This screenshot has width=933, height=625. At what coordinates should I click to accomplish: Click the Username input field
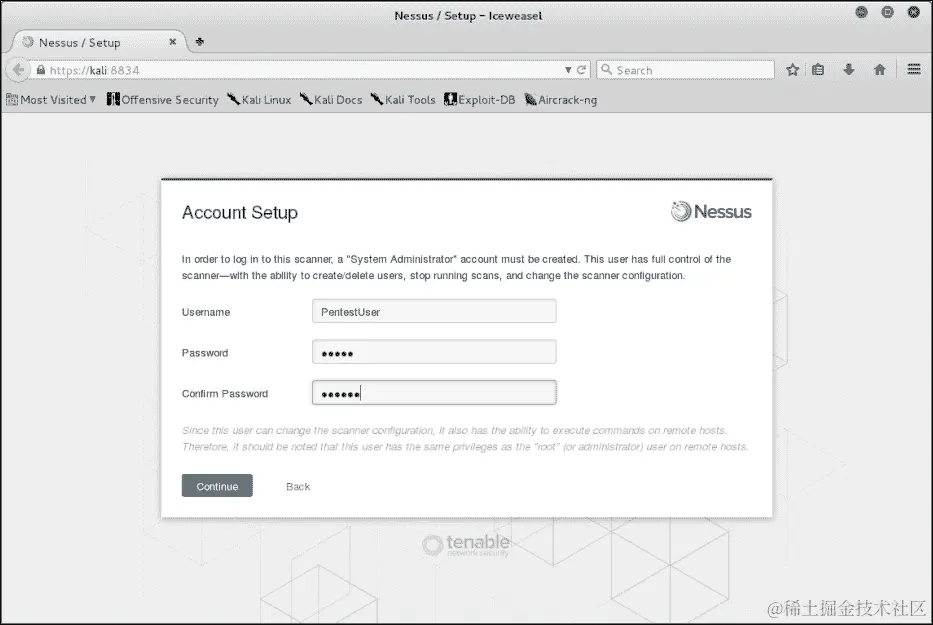[x=434, y=311]
